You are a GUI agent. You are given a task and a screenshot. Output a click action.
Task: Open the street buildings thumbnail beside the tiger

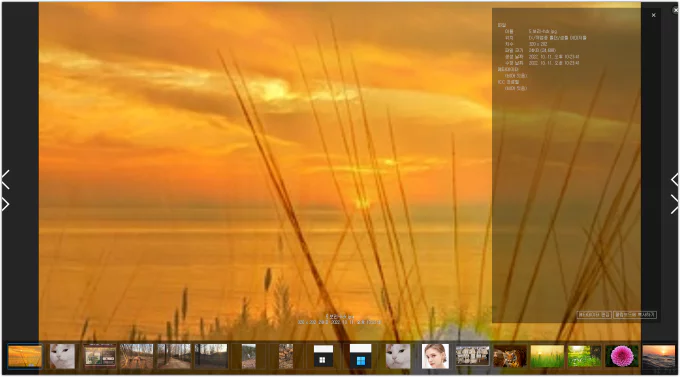coord(473,356)
